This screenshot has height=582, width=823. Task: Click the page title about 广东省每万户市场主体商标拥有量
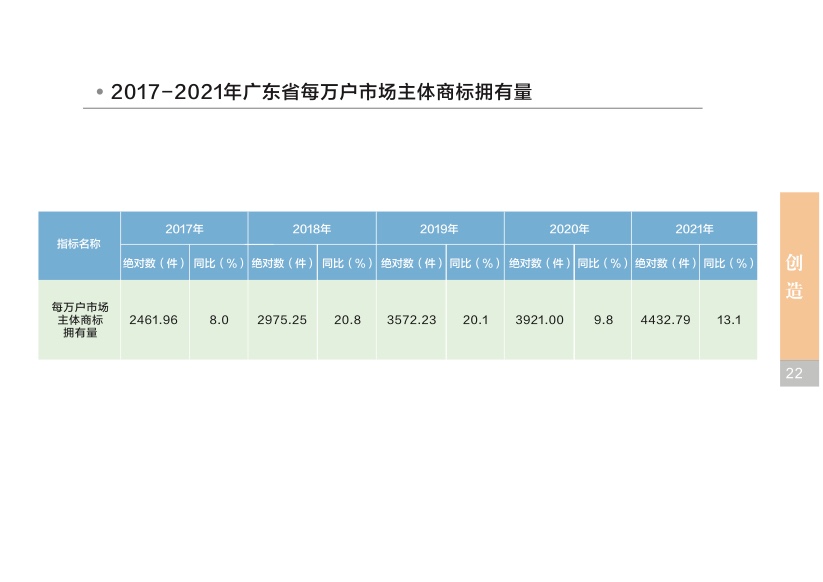coord(321,92)
